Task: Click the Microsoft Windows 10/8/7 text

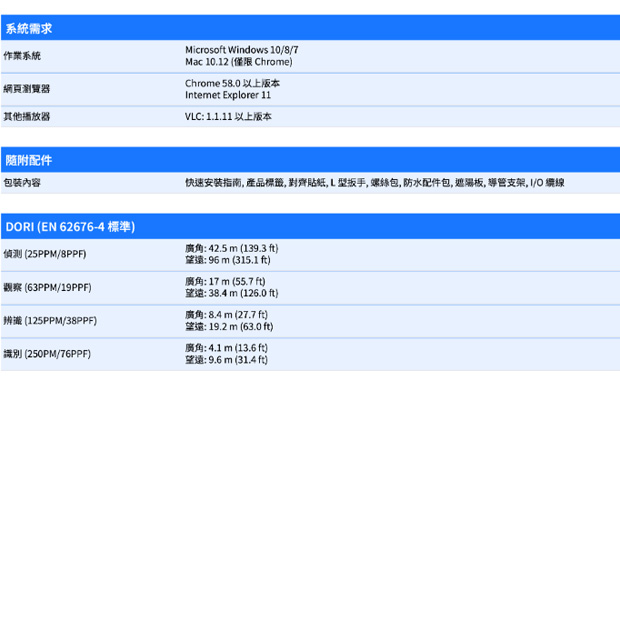Action: [241, 49]
